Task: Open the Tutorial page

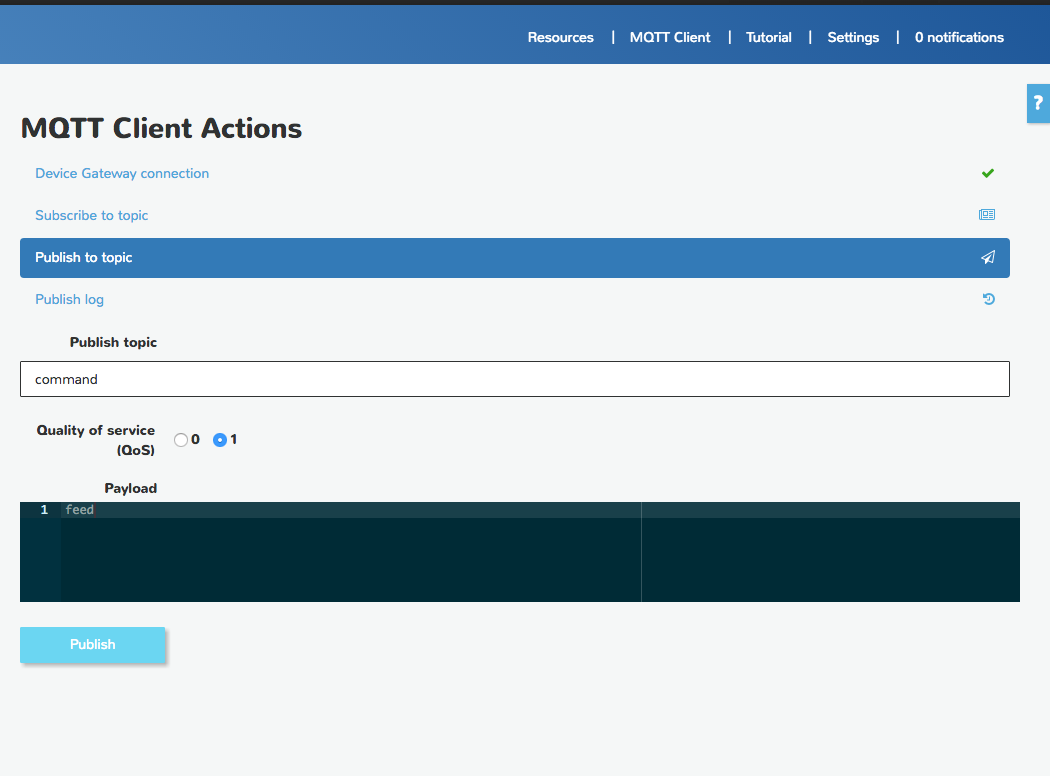Action: pyautogui.click(x=769, y=37)
